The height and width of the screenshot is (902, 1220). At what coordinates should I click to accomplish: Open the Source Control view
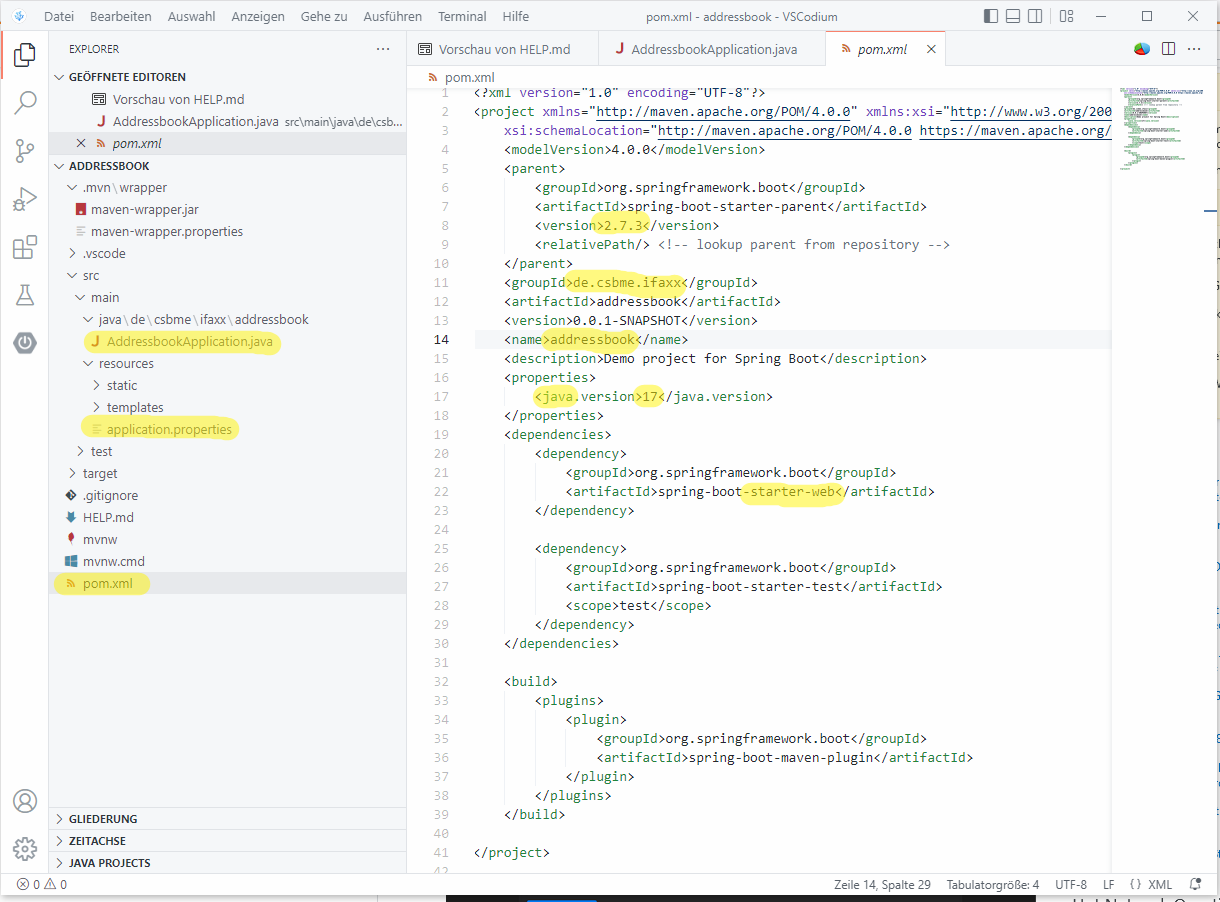(25, 151)
